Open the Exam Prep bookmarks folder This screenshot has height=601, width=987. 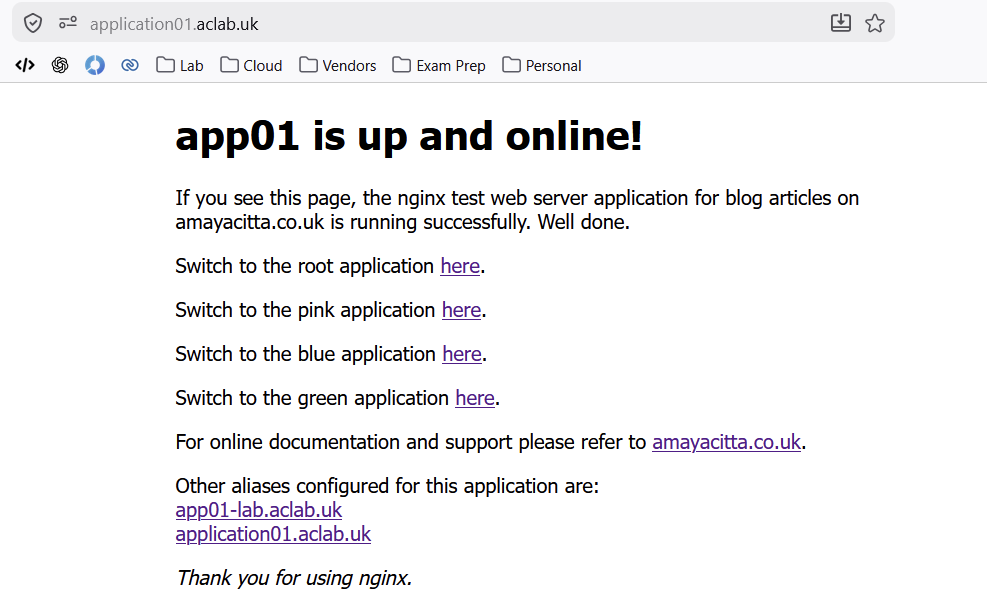(x=439, y=65)
